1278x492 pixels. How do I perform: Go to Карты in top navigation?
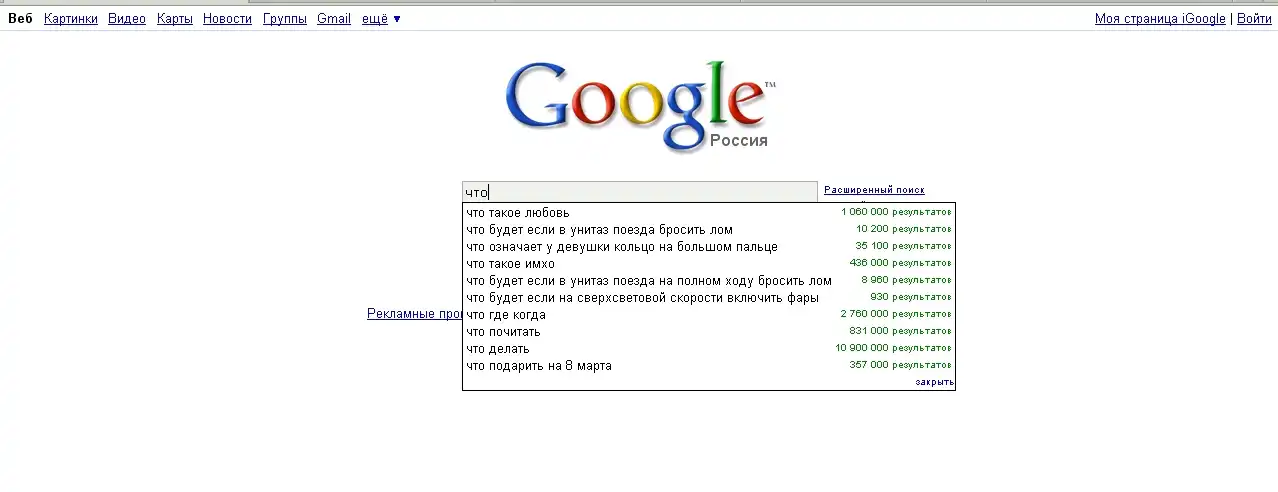tap(175, 19)
